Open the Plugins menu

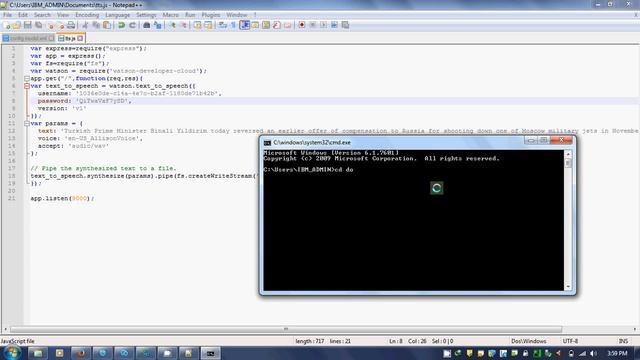pos(211,15)
